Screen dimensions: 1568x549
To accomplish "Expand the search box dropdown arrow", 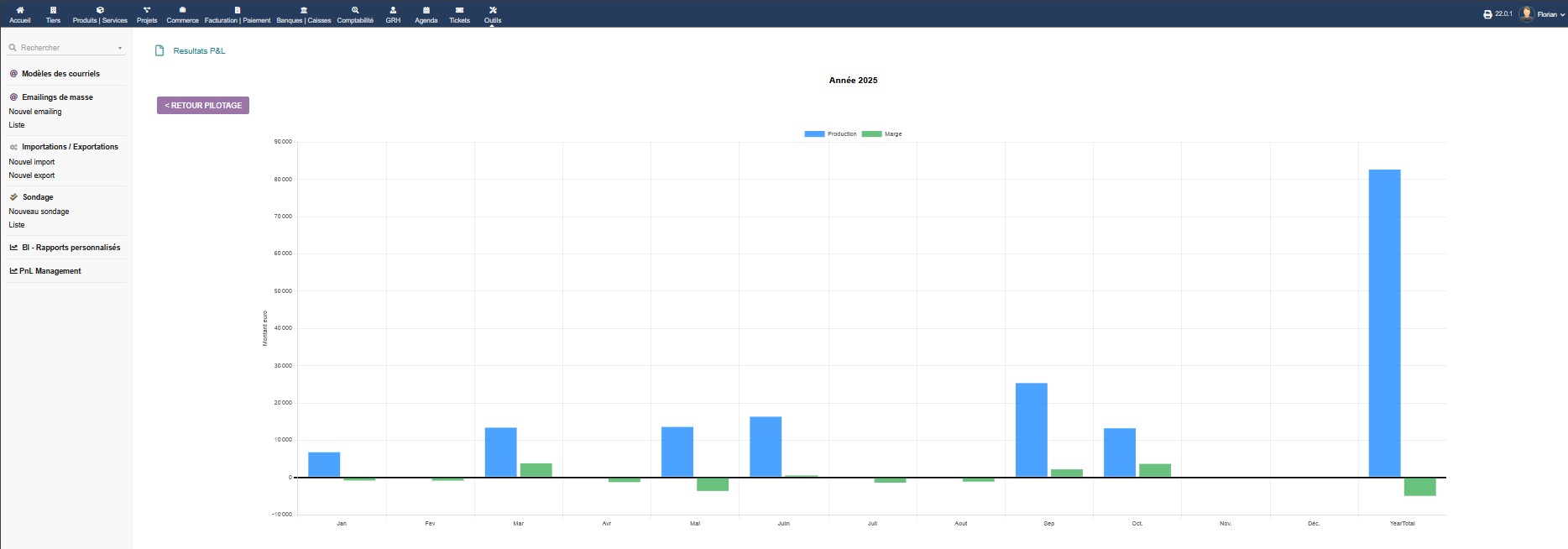I will [120, 48].
